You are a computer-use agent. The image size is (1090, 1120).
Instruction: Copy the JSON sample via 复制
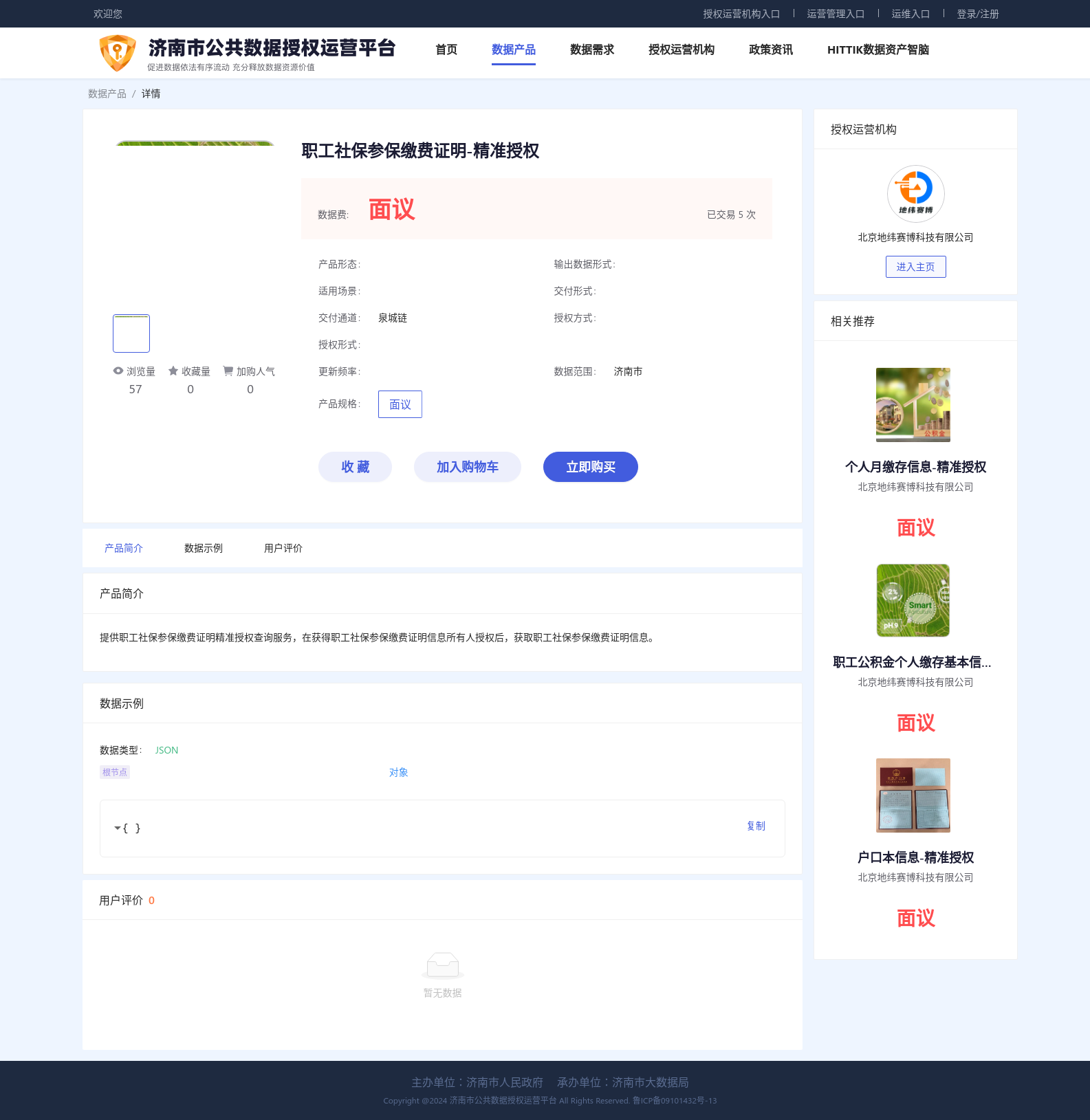[x=756, y=826]
